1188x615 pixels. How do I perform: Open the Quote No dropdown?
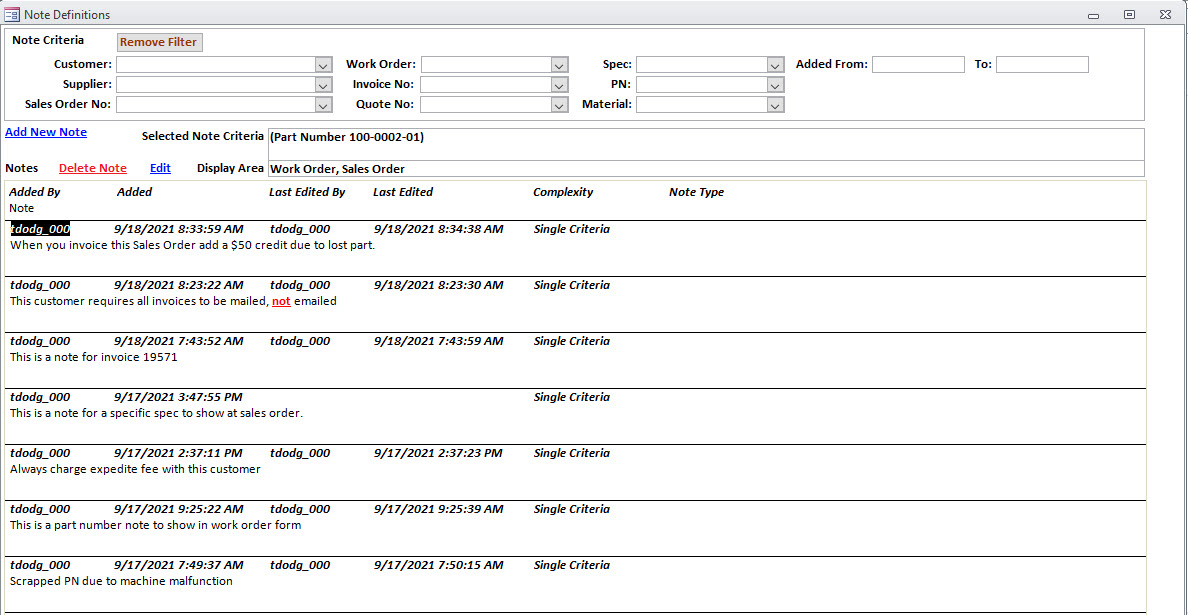tap(559, 104)
